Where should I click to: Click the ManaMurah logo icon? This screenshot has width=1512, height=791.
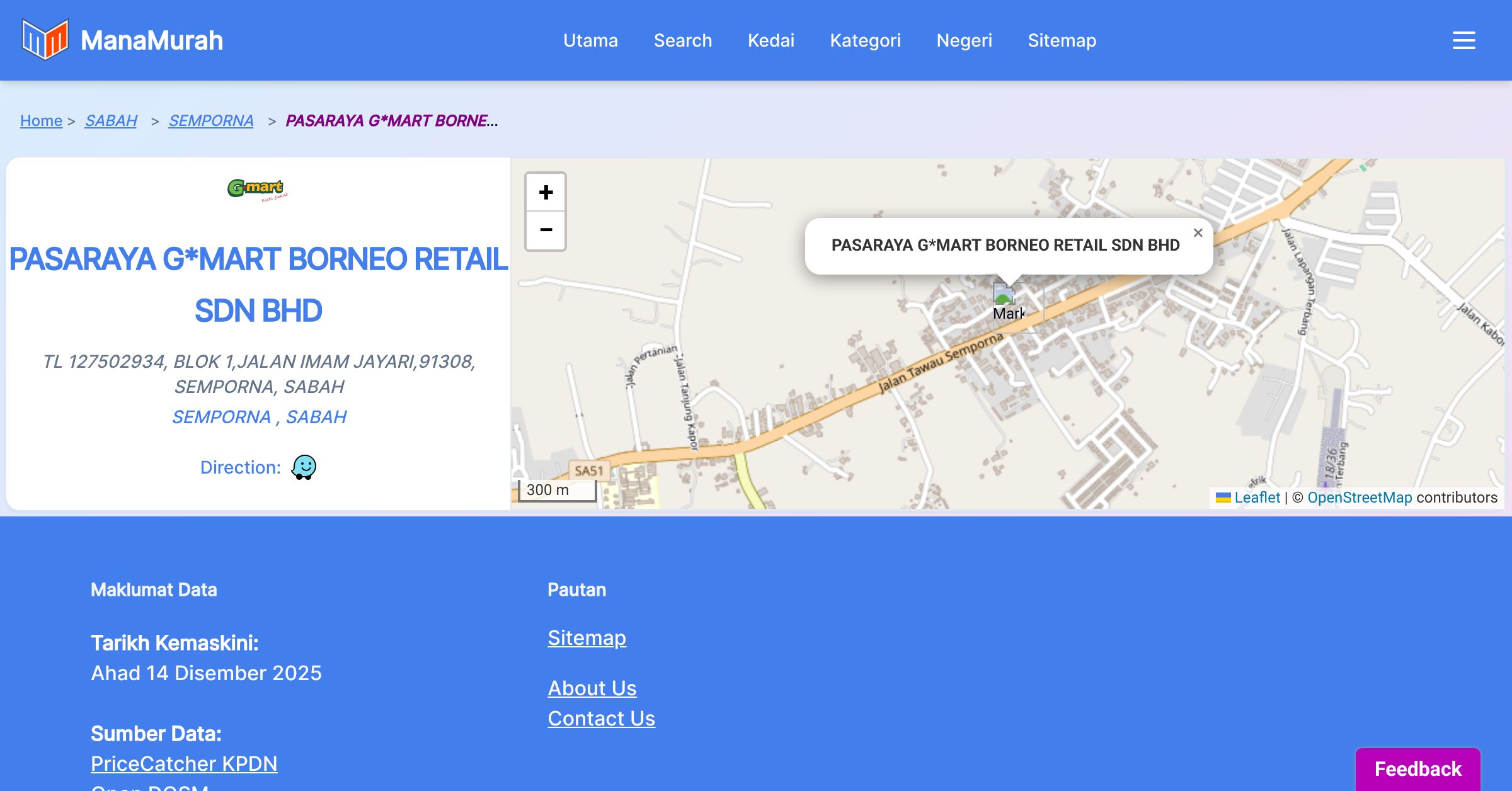pyautogui.click(x=45, y=40)
